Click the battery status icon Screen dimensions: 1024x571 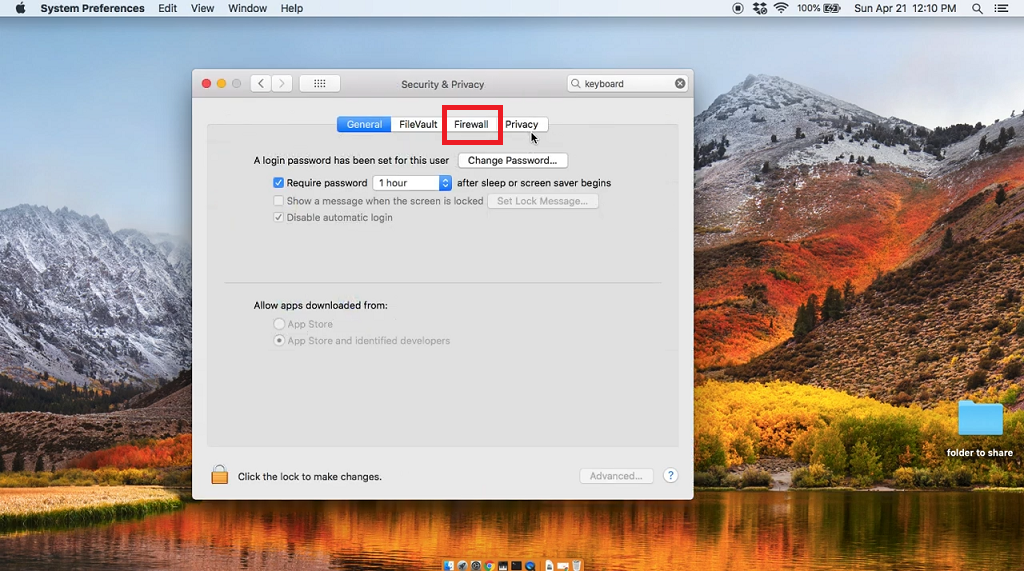832,8
